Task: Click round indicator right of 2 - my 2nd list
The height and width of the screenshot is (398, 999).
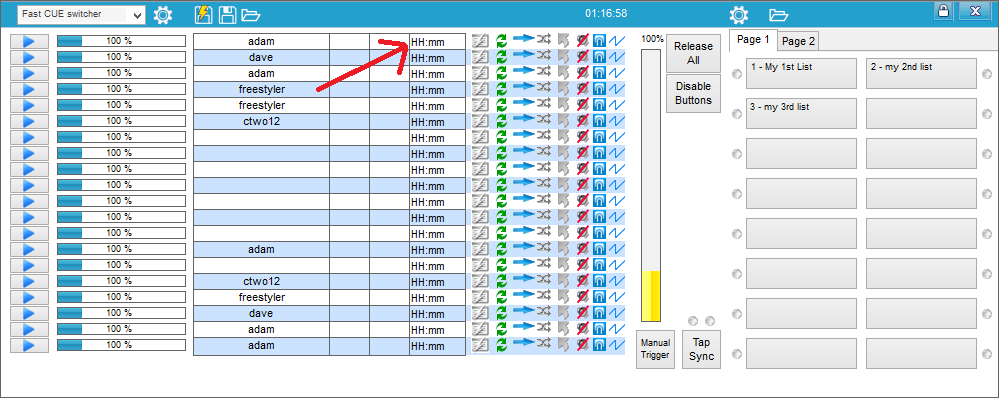Action: click(x=987, y=74)
